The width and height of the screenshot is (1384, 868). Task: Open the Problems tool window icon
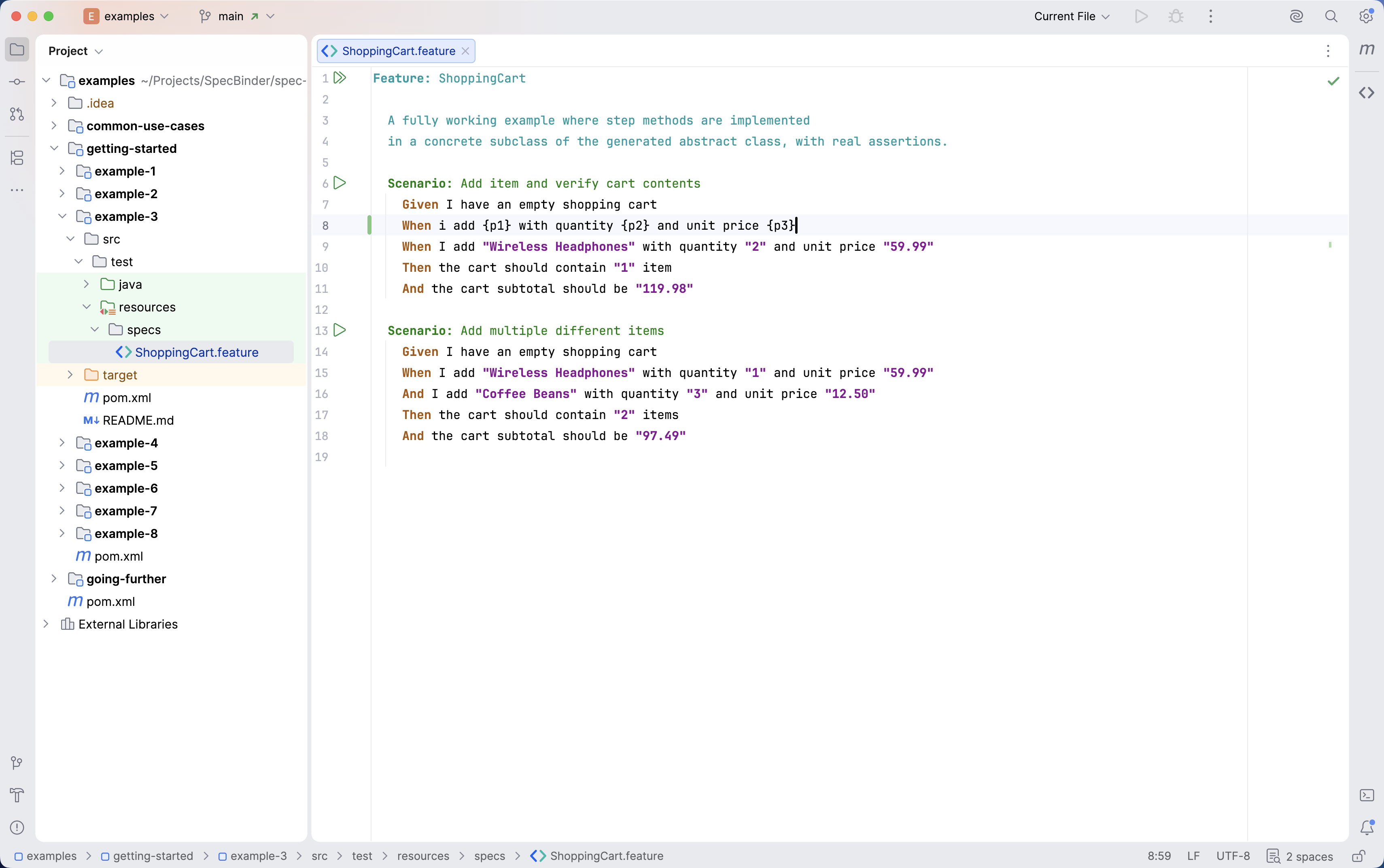pyautogui.click(x=17, y=827)
